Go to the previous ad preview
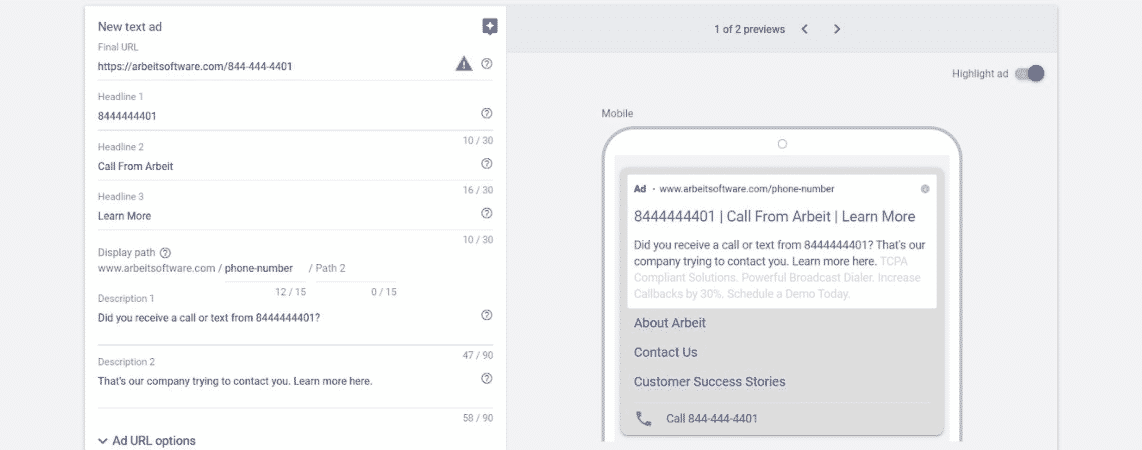The height and width of the screenshot is (450, 1142). click(805, 29)
